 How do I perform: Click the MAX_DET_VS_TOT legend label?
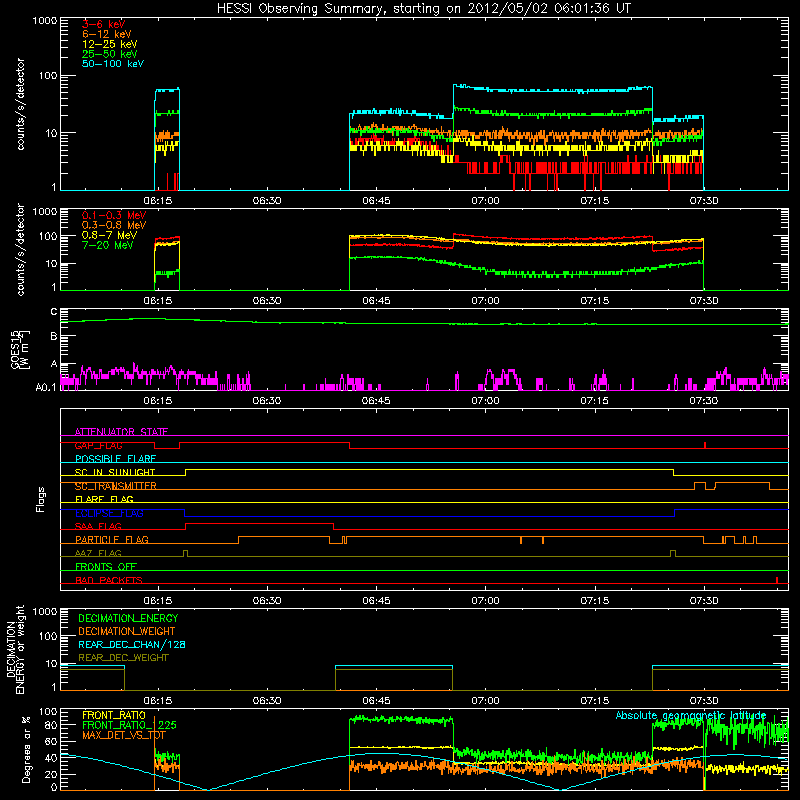(124, 735)
